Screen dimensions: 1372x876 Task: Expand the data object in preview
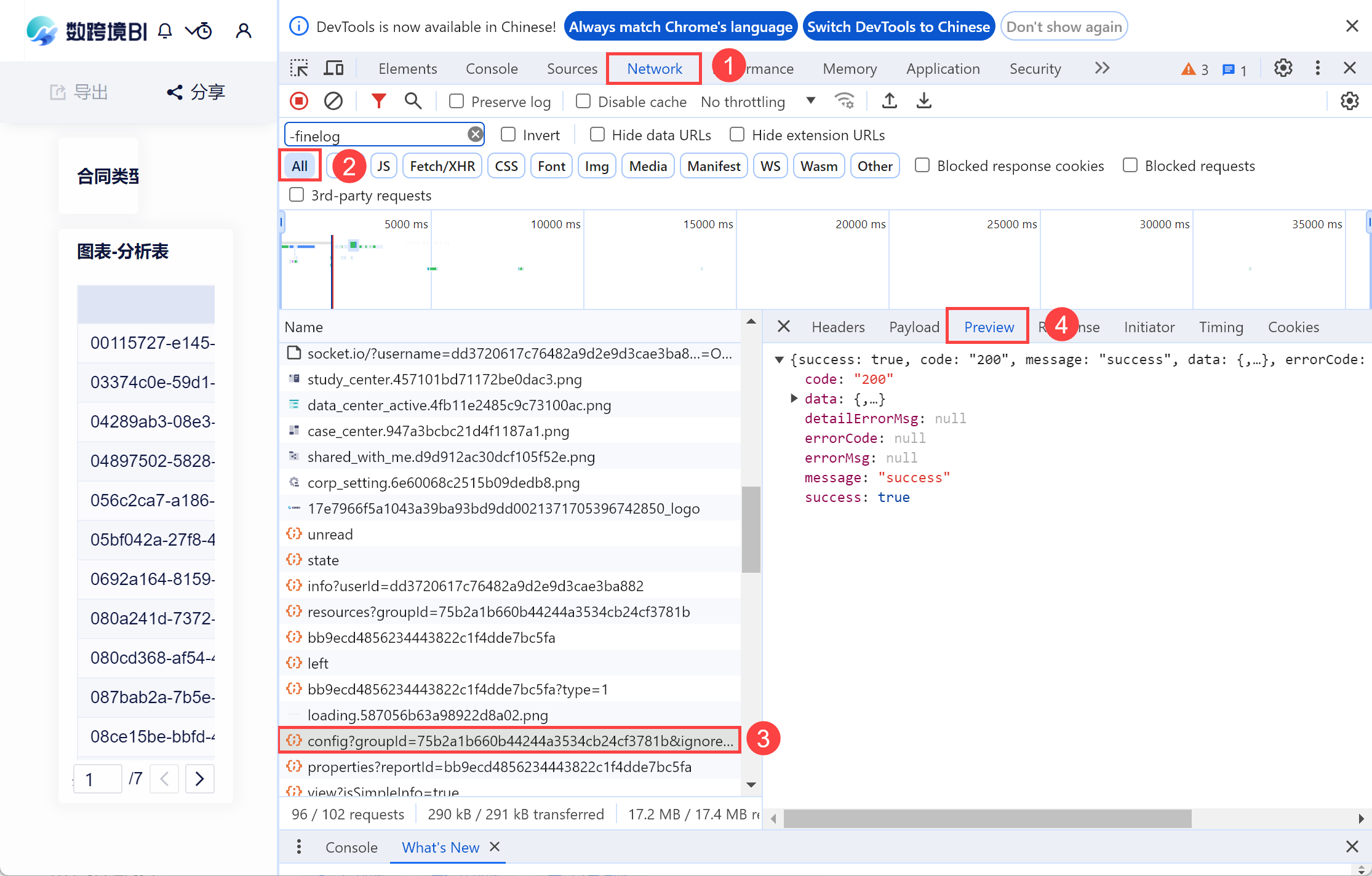pos(794,399)
